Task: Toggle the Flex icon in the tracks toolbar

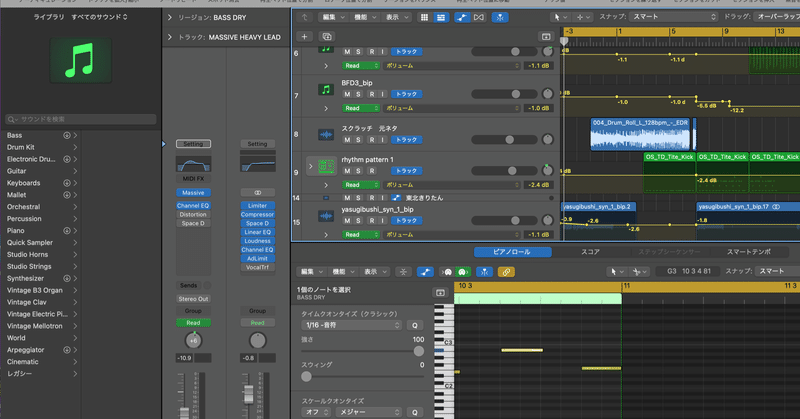Action: coord(479,17)
